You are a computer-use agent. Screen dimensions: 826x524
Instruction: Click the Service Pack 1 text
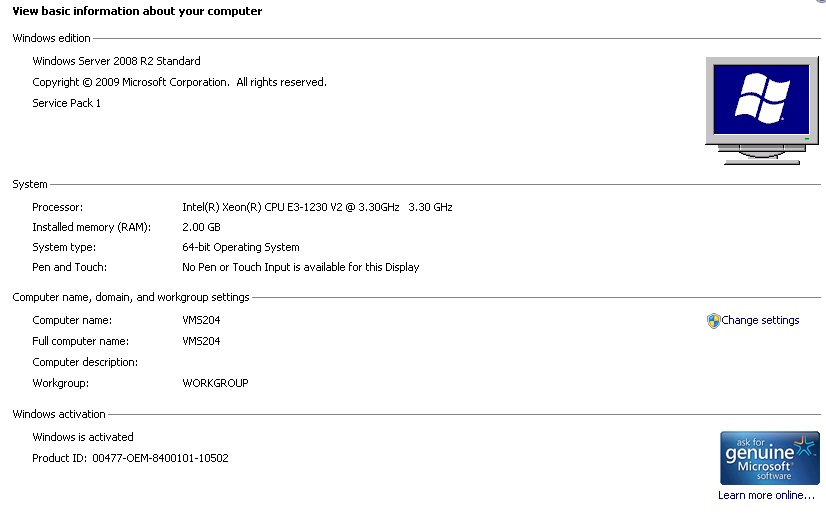(67, 103)
